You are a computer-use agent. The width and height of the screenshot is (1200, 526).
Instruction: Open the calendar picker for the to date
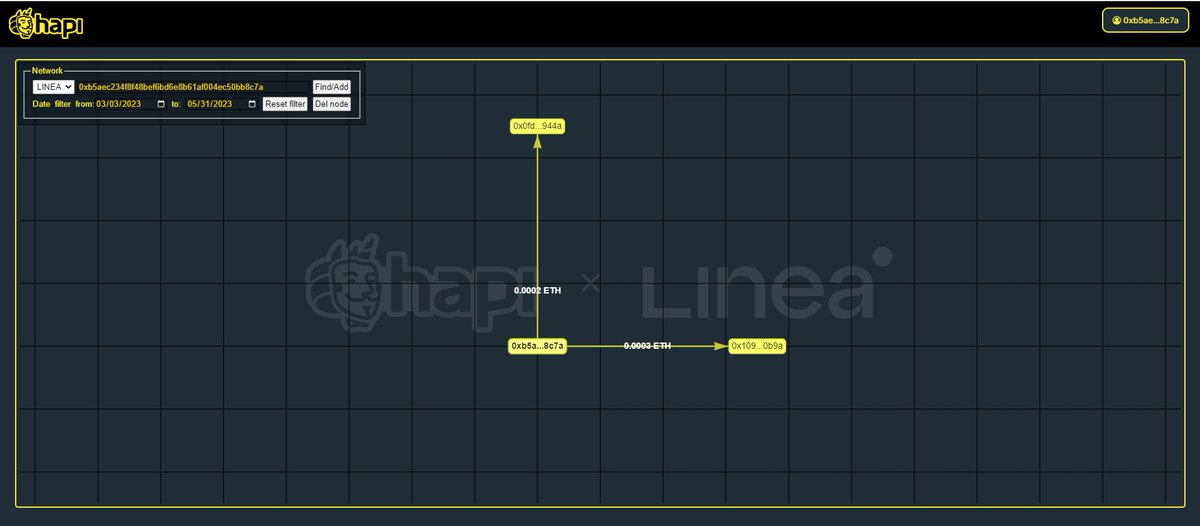(x=252, y=104)
